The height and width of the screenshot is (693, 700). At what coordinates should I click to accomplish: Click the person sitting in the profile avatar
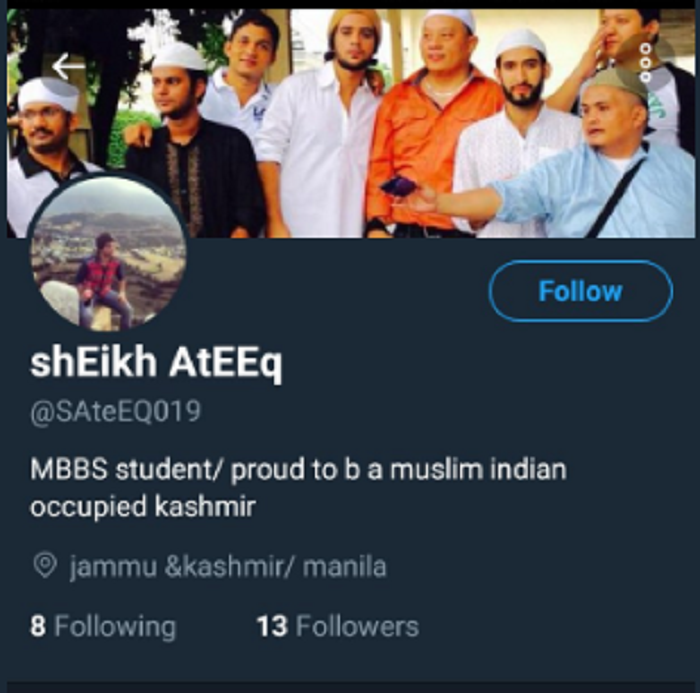coord(104,277)
